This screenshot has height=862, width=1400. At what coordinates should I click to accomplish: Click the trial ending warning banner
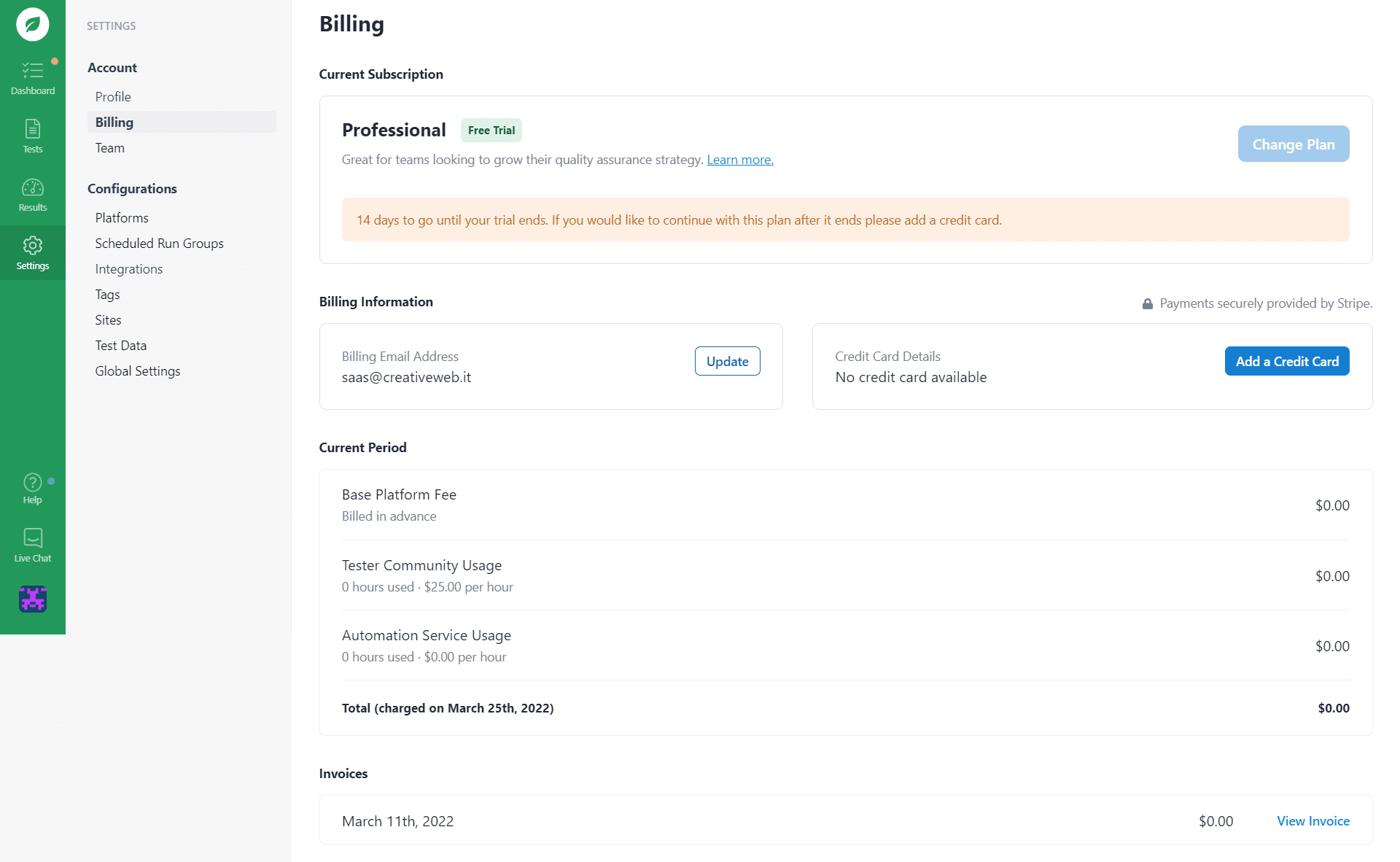[846, 220]
